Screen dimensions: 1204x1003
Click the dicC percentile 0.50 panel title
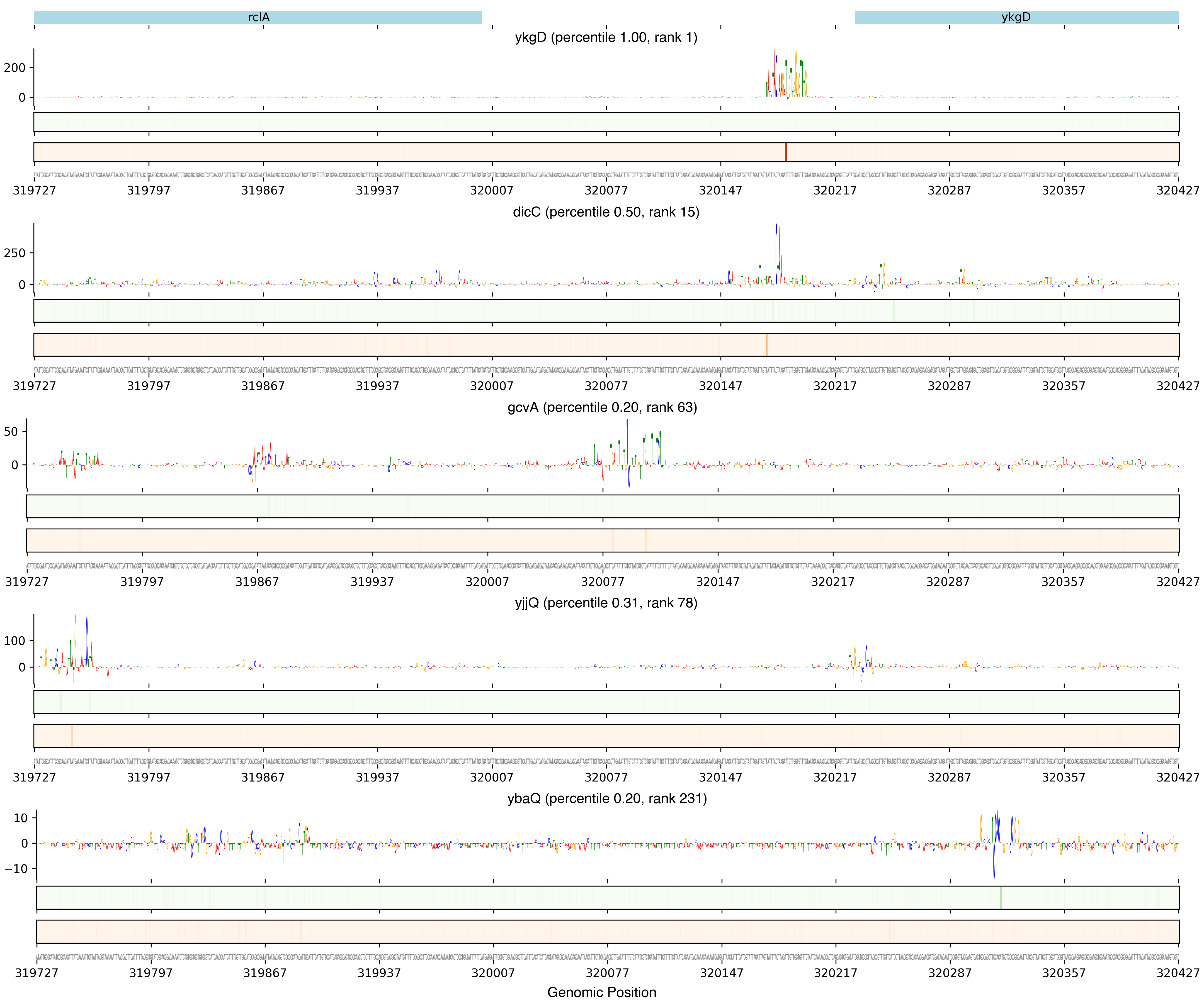pos(606,212)
